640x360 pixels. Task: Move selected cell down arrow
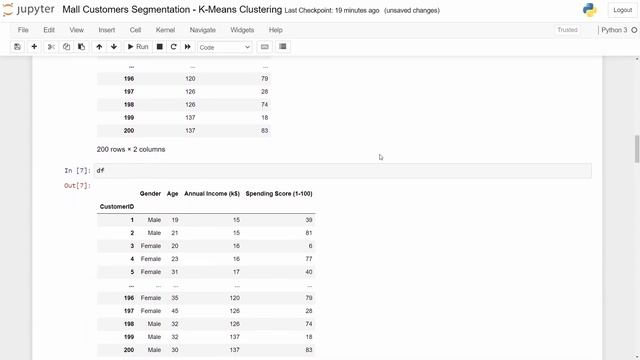tap(114, 47)
